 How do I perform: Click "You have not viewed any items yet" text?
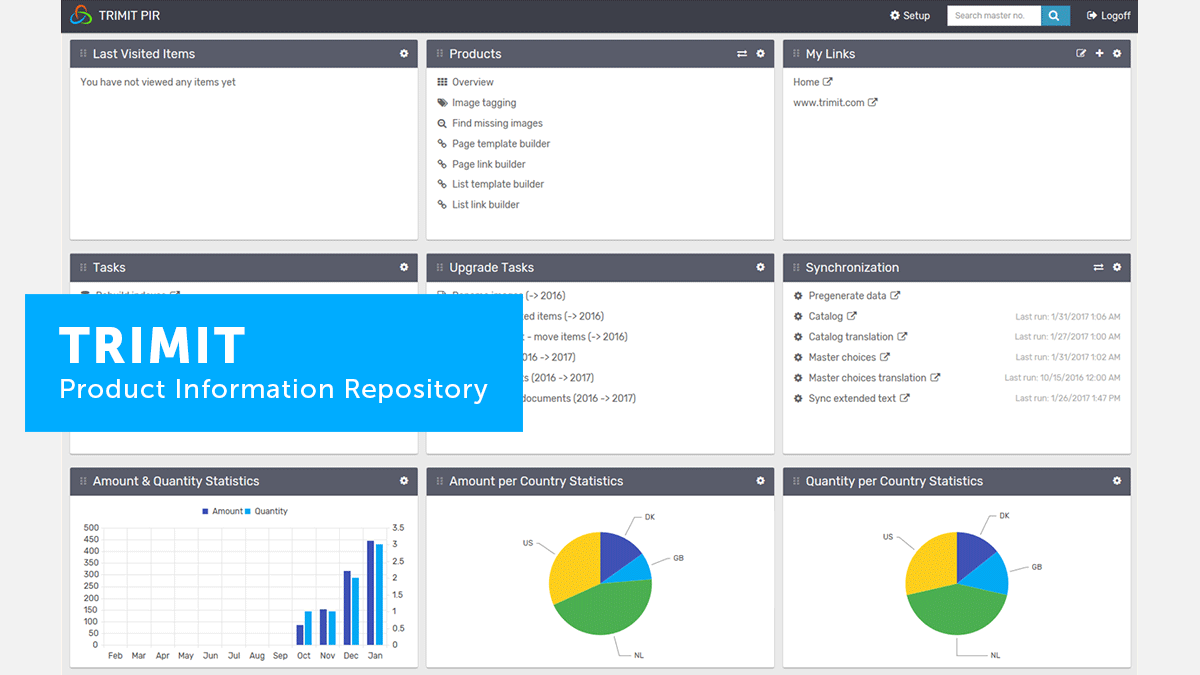point(158,82)
